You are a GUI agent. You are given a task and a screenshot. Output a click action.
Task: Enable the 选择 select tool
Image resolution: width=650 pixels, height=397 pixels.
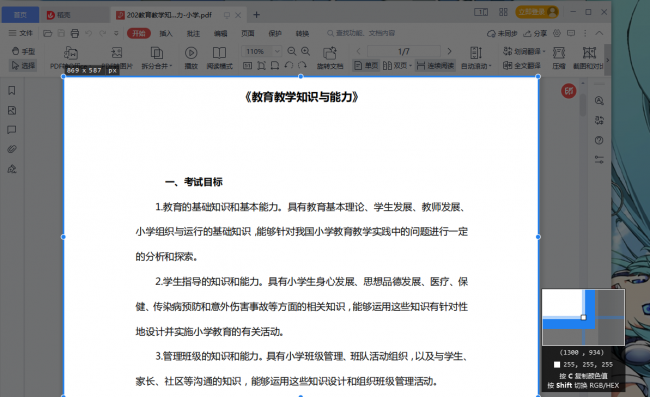[x=23, y=65]
